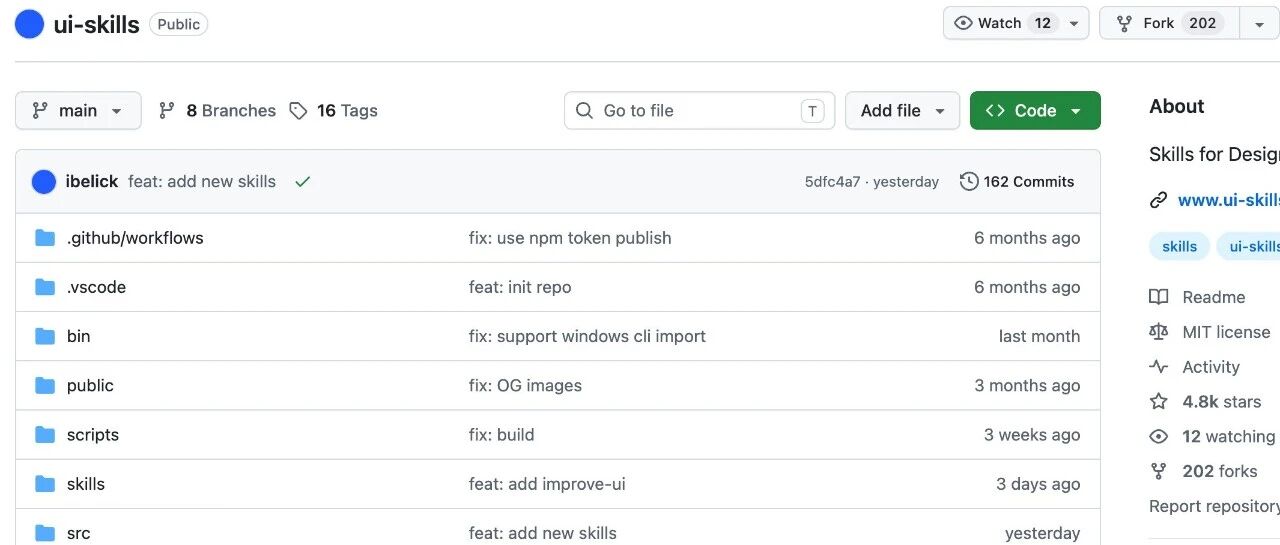Viewport: 1280px width, 545px height.
Task: Click the folder icon for skills
Action: coord(45,484)
